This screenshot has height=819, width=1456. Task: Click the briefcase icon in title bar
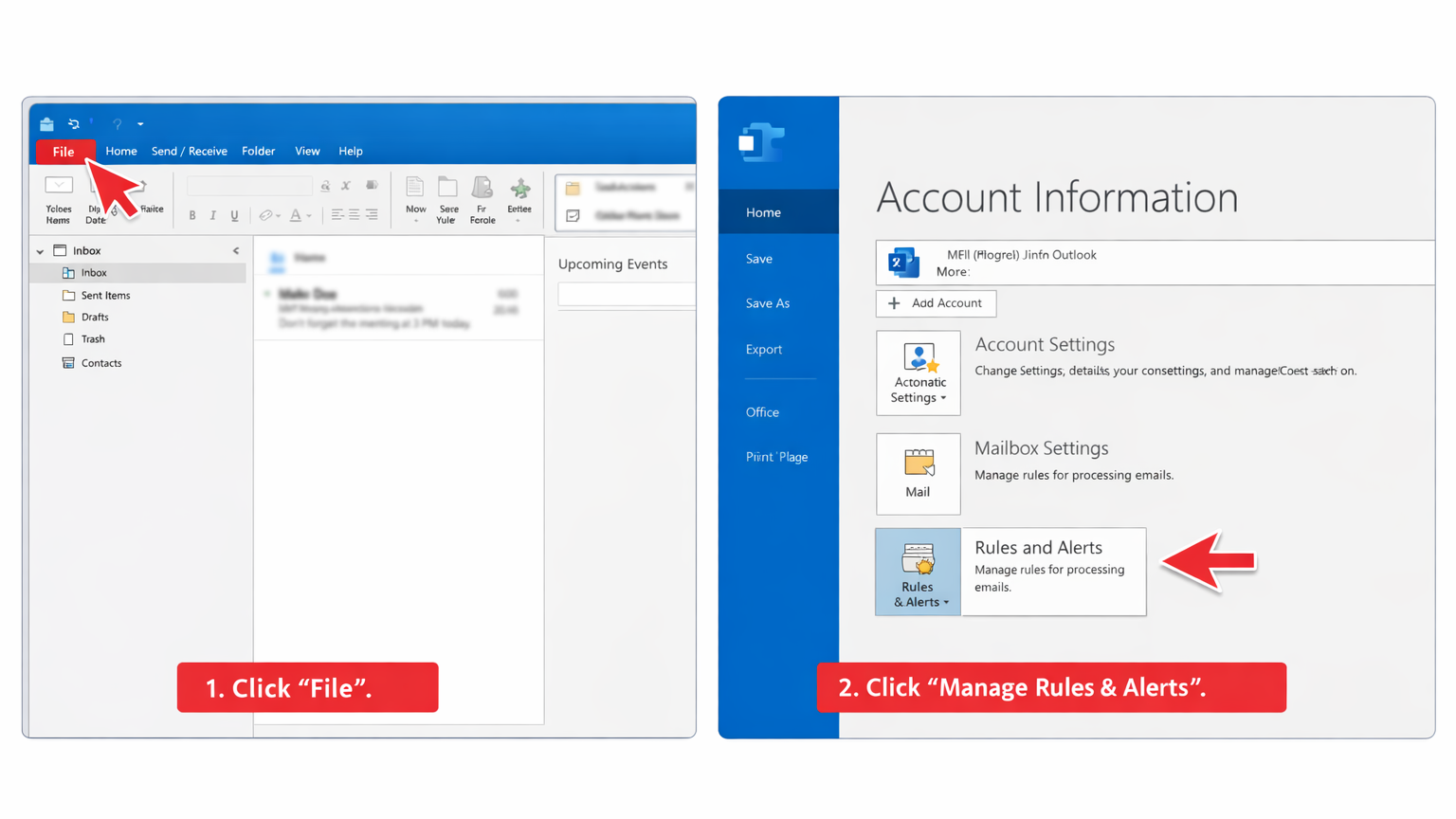(46, 124)
